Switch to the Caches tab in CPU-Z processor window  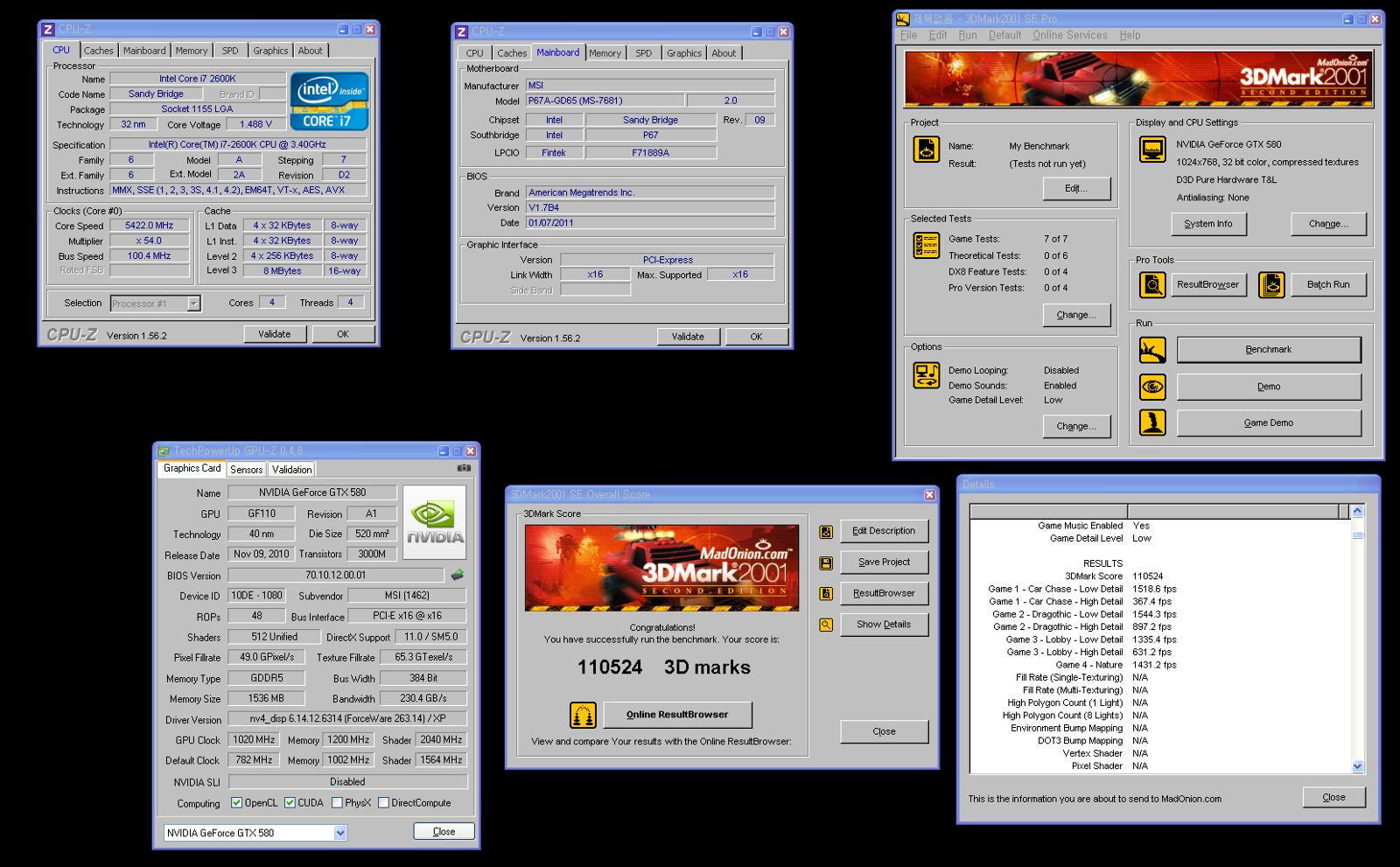point(99,51)
